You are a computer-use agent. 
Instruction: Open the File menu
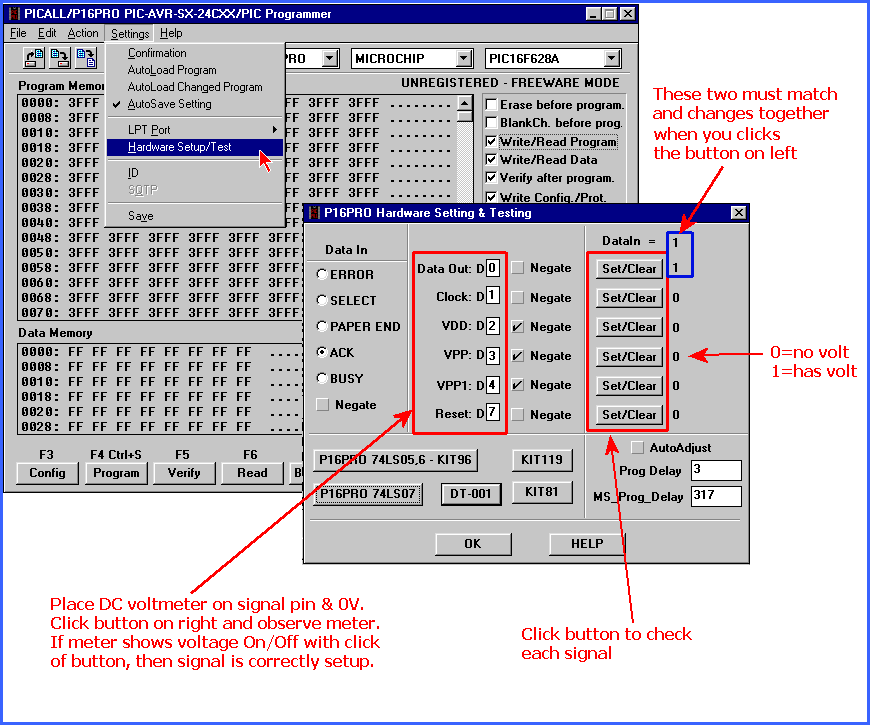pos(18,33)
